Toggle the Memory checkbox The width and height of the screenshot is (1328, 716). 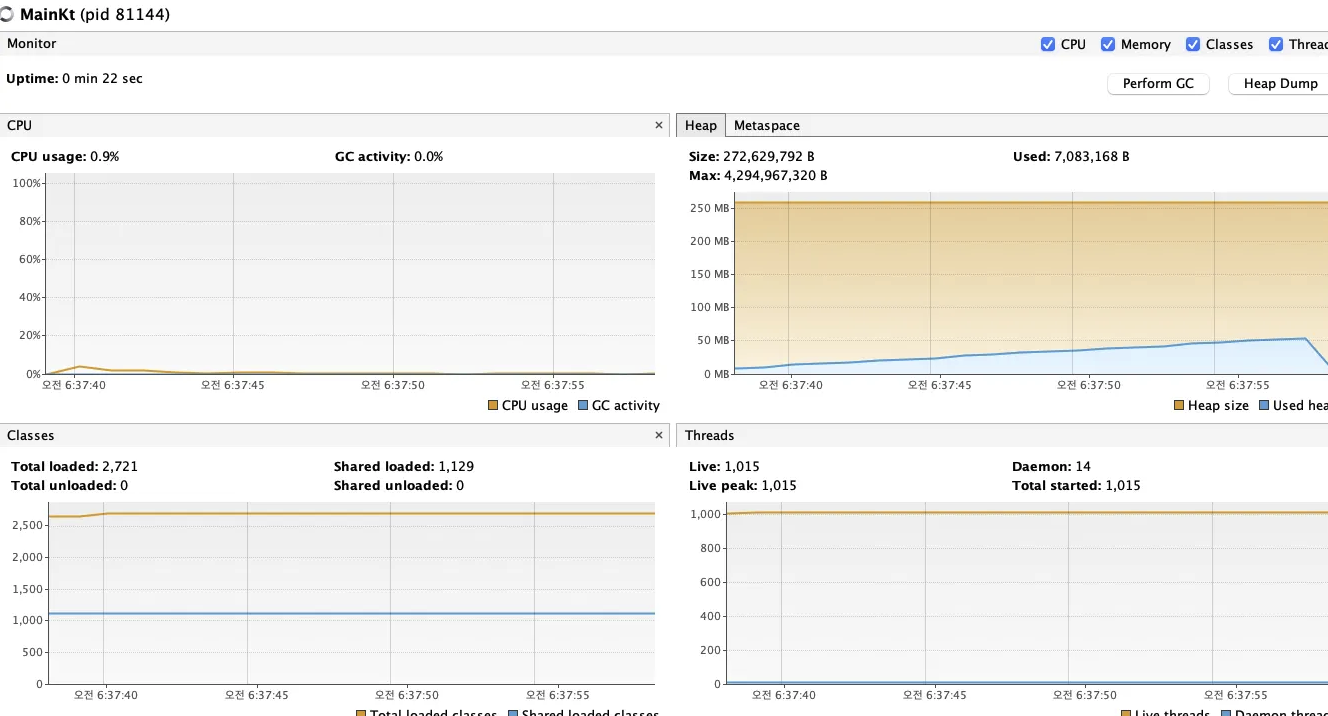coord(1108,44)
